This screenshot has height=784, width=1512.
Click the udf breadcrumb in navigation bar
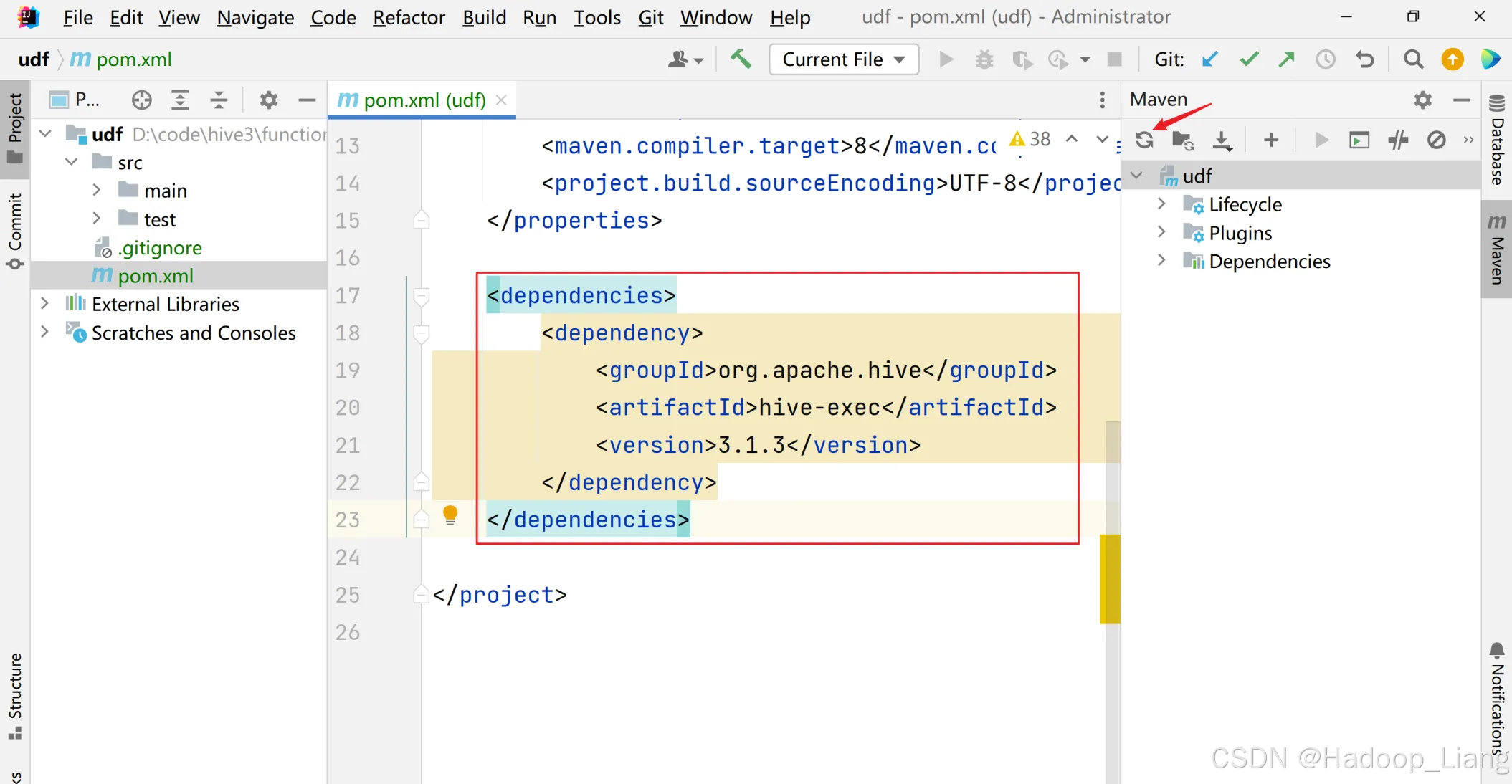pos(34,59)
